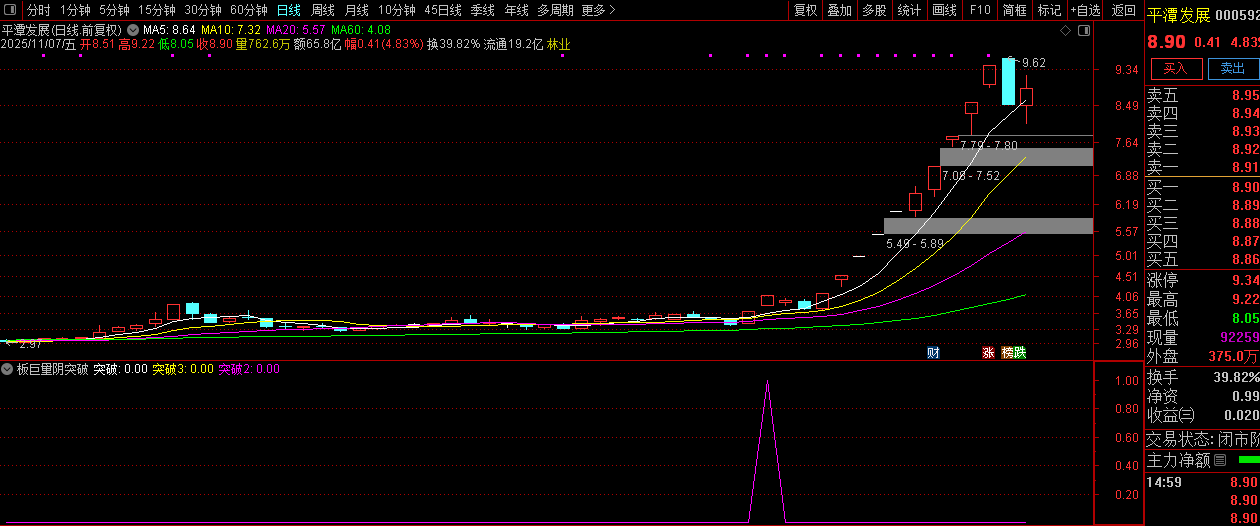
Task: Click the magenta signal spike peak in sub-chart
Action: (x=767, y=382)
